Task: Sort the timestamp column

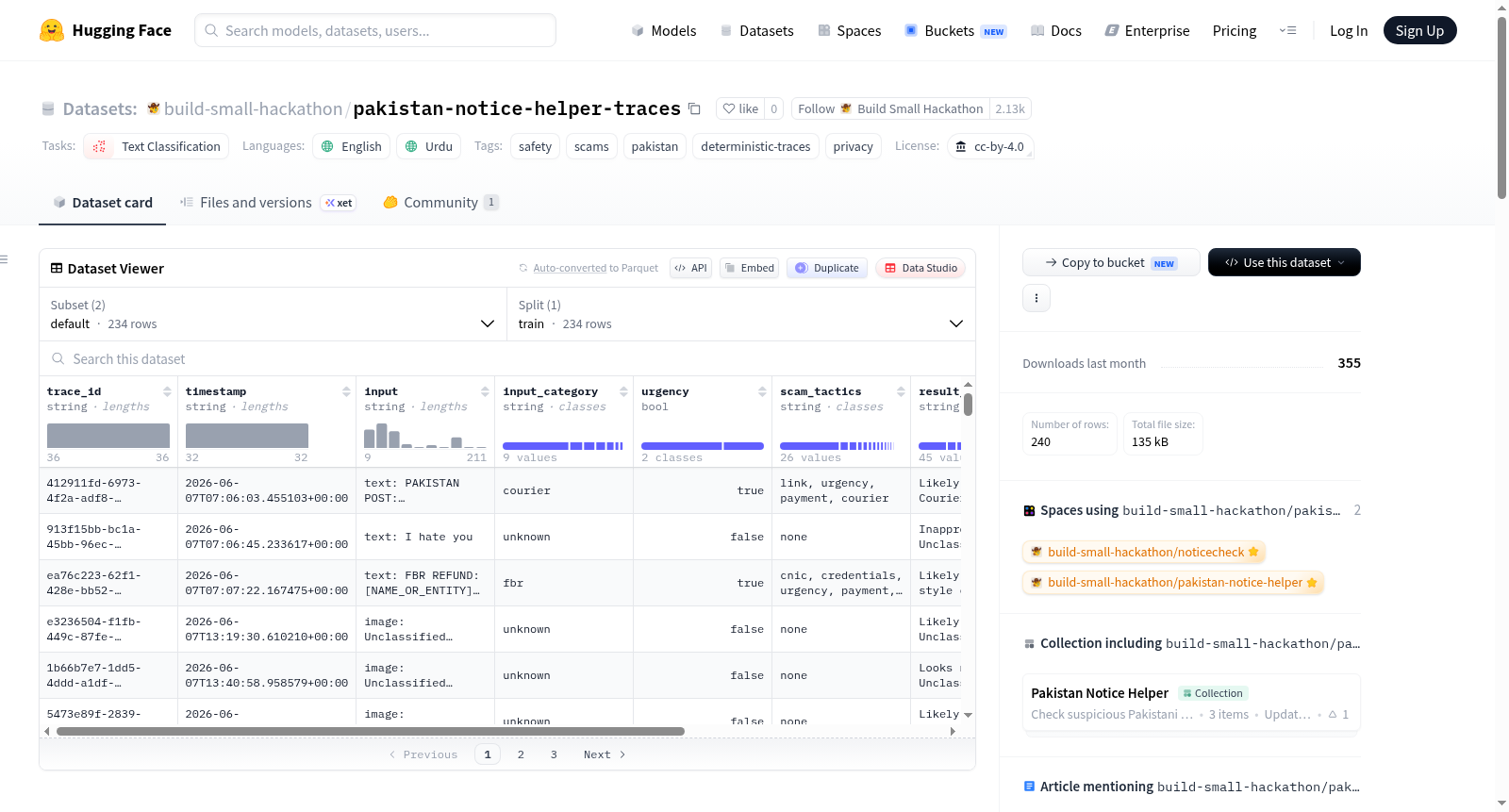Action: (346, 391)
